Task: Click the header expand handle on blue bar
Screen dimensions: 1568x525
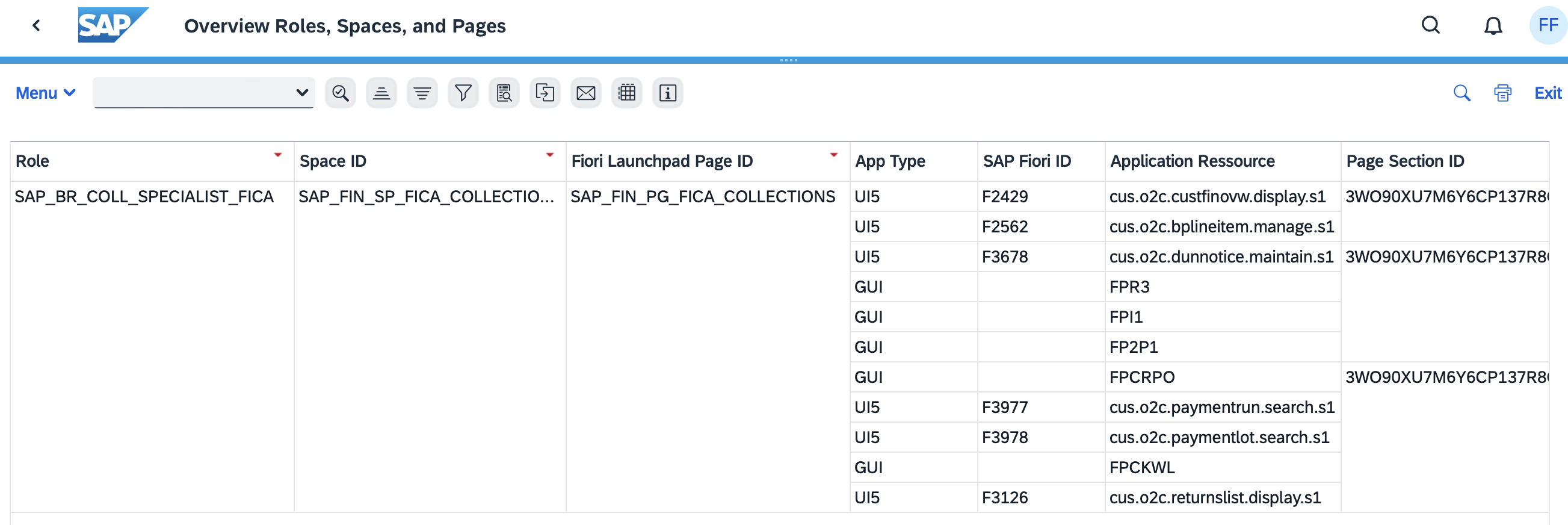Action: coord(788,60)
